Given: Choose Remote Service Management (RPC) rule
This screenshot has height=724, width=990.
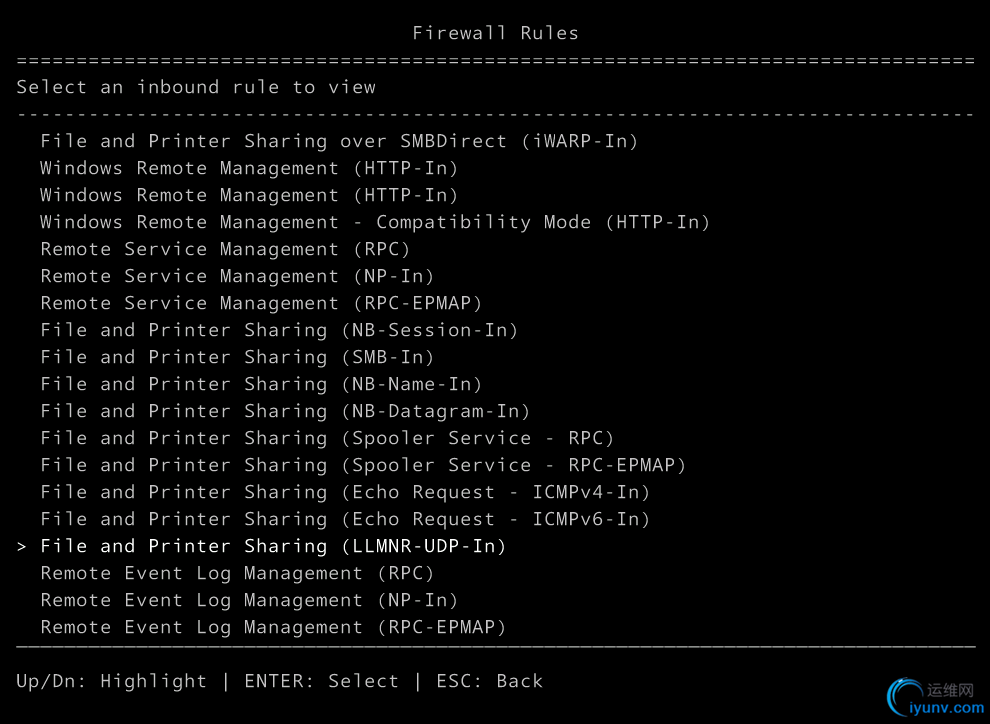Looking at the screenshot, I should pos(225,249).
